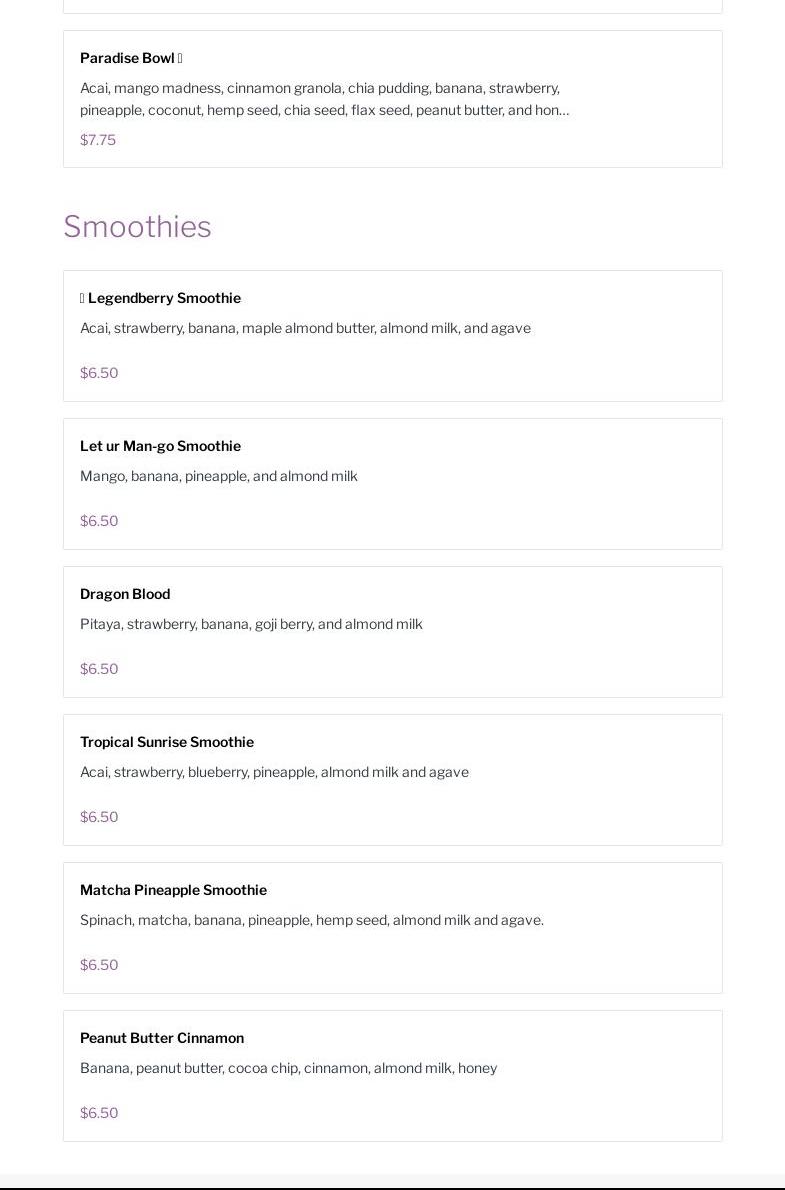The height and width of the screenshot is (1190, 785).
Task: Open the Paradise Bowl menu item
Action: pyautogui.click(x=127, y=58)
